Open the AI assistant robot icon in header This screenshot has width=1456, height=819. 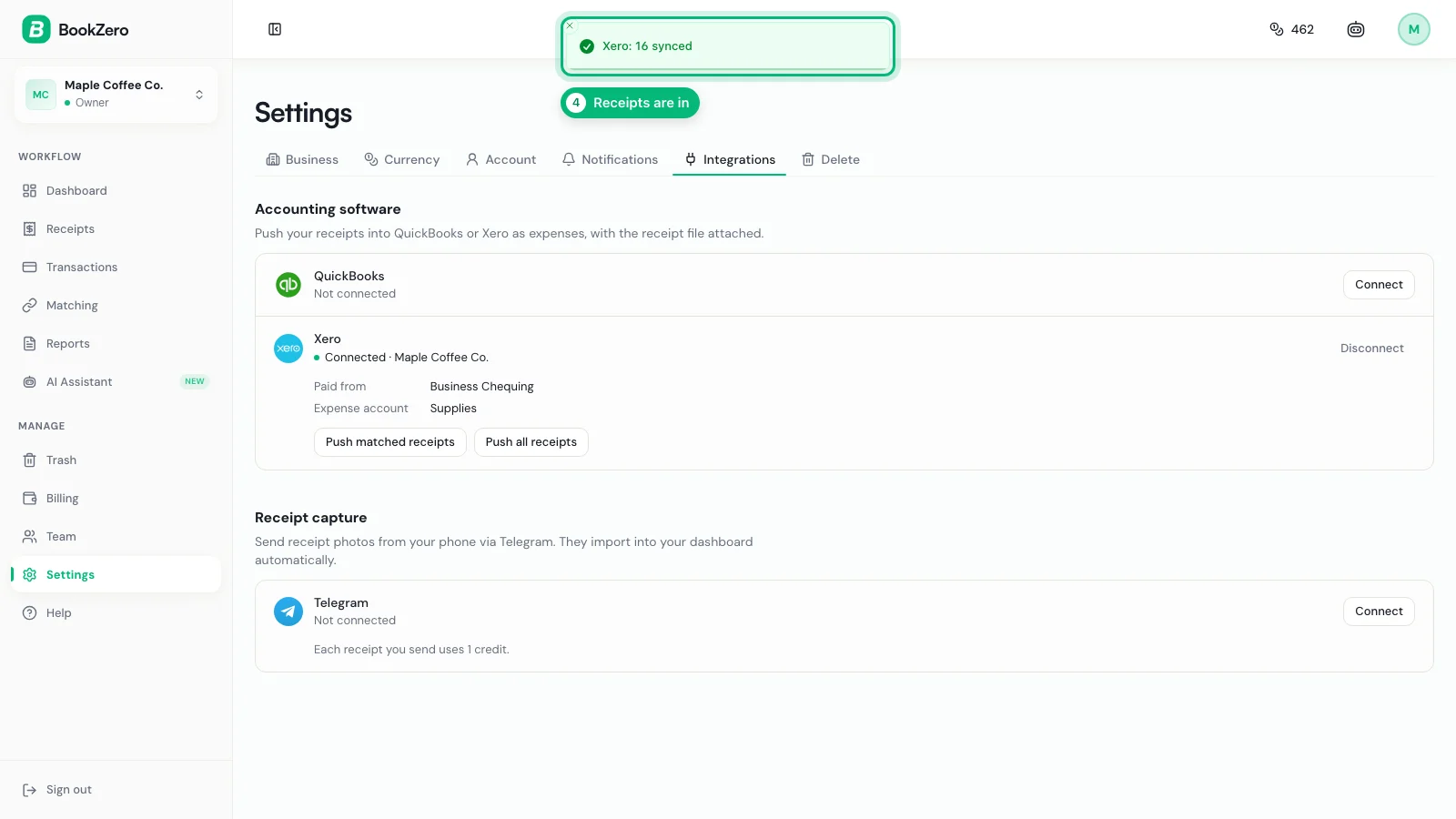(x=1356, y=29)
